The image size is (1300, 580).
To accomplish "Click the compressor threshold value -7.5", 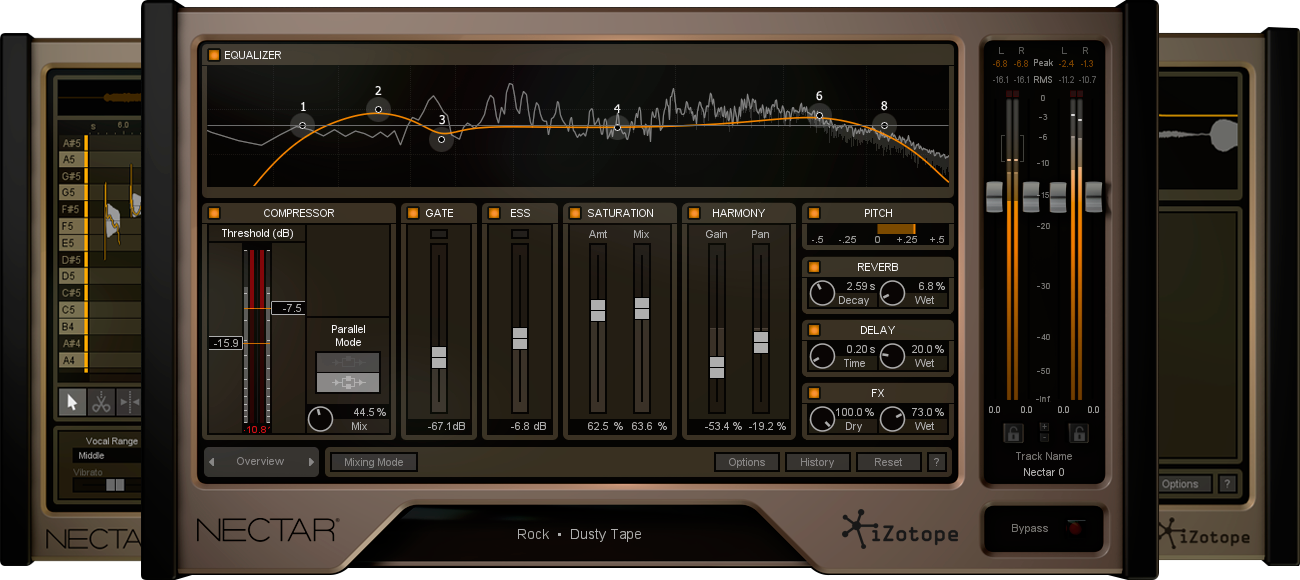I will click(x=289, y=308).
